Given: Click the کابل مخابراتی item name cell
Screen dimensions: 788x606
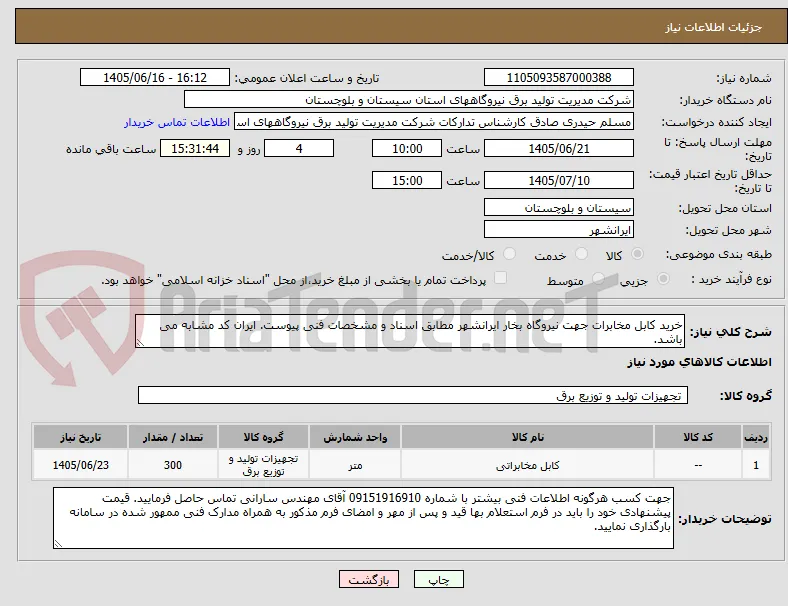Looking at the screenshot, I should [527, 465].
